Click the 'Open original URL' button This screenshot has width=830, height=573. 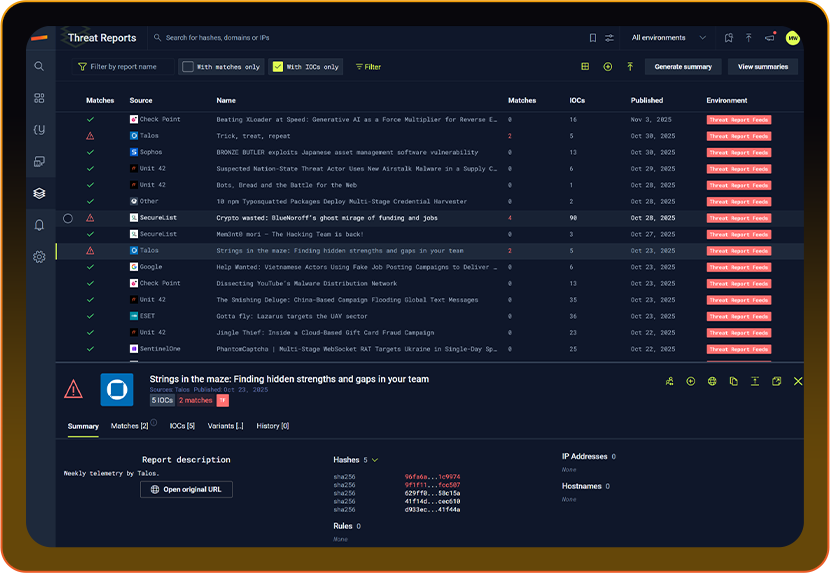[186, 489]
